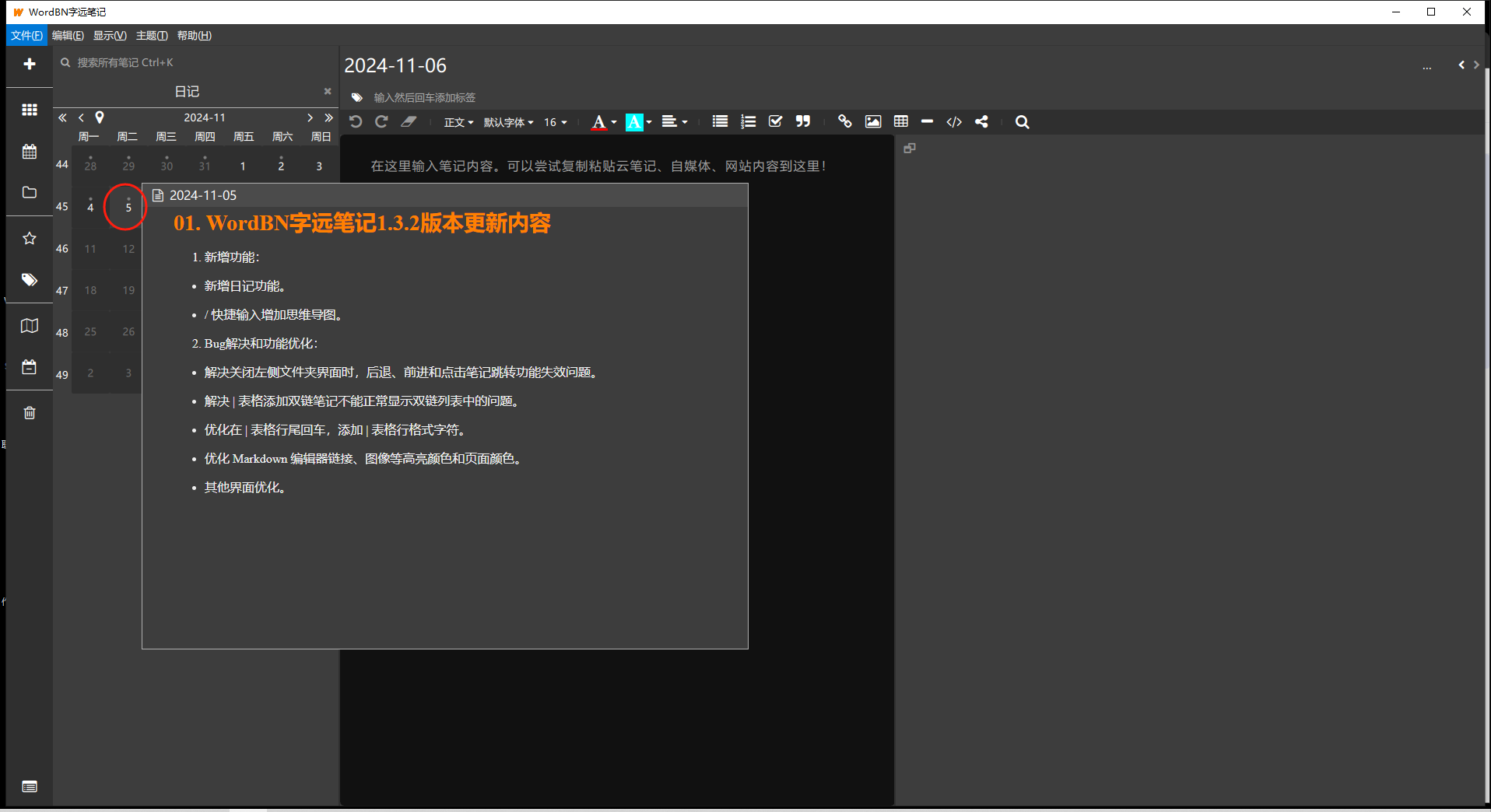Select calendar day 3 in week 44
The width and height of the screenshot is (1491, 812).
[319, 166]
